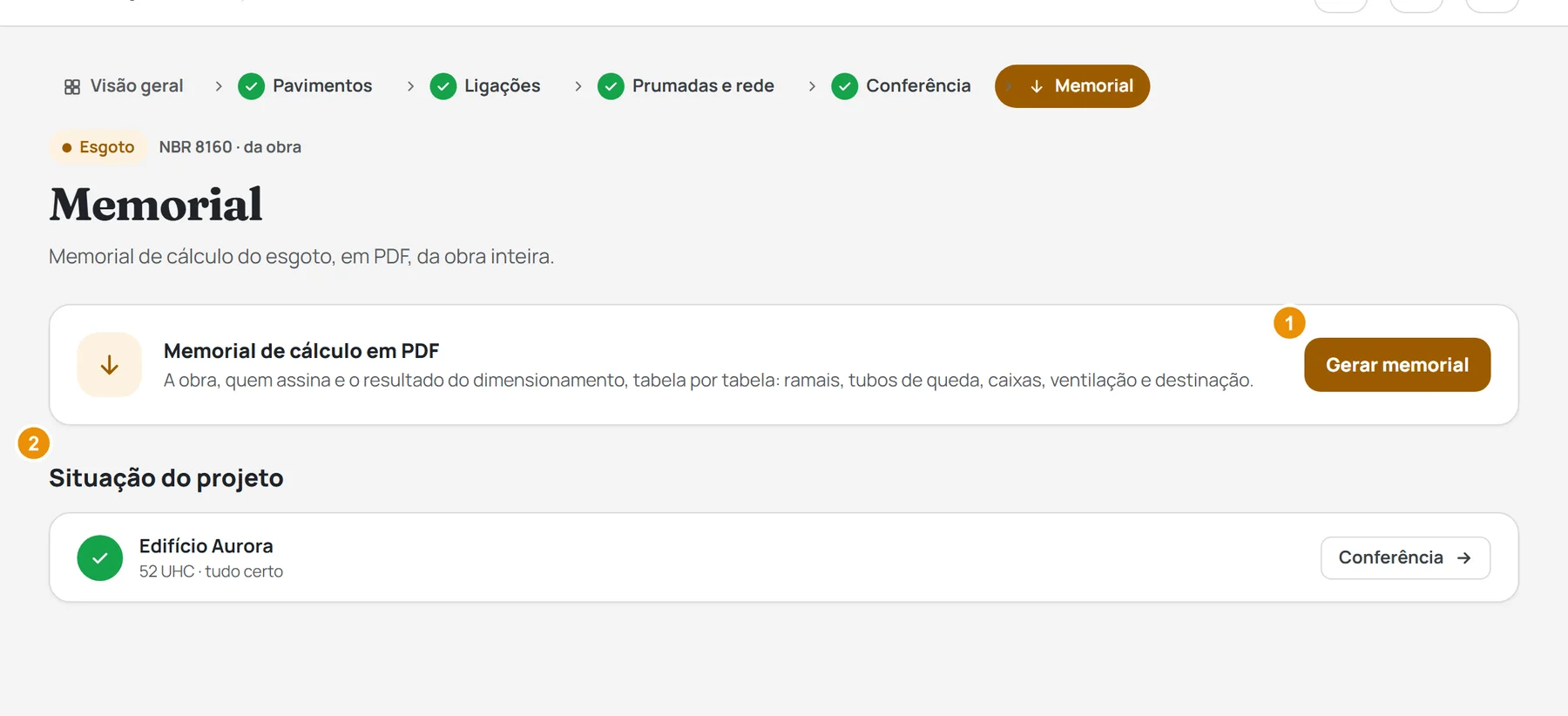The height and width of the screenshot is (716, 1568).
Task: Click the green check icon next to Edifício Aurora
Action: coord(100,557)
